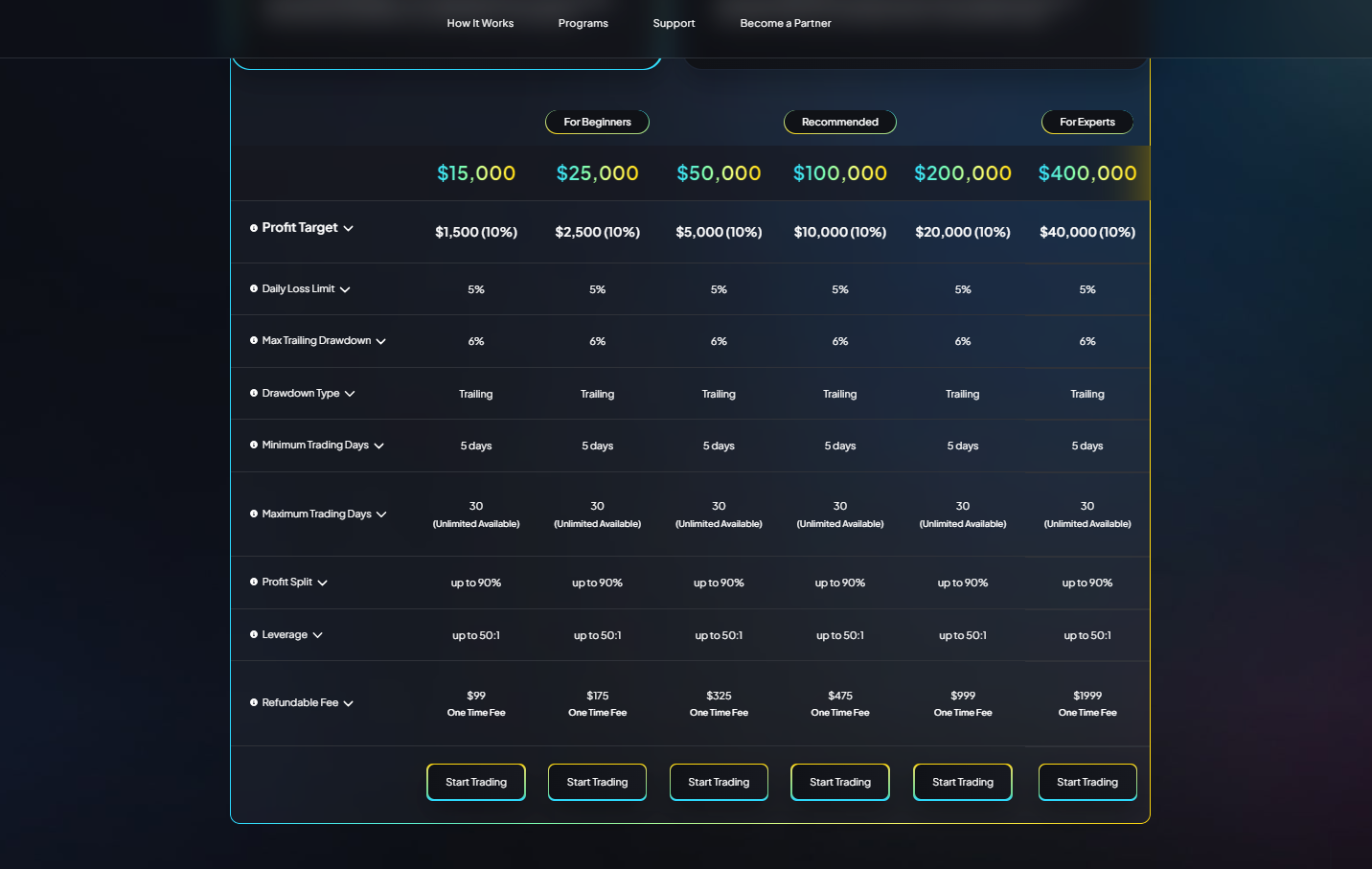Expand the Profit Split chevron
The image size is (1372, 869).
tap(322, 583)
